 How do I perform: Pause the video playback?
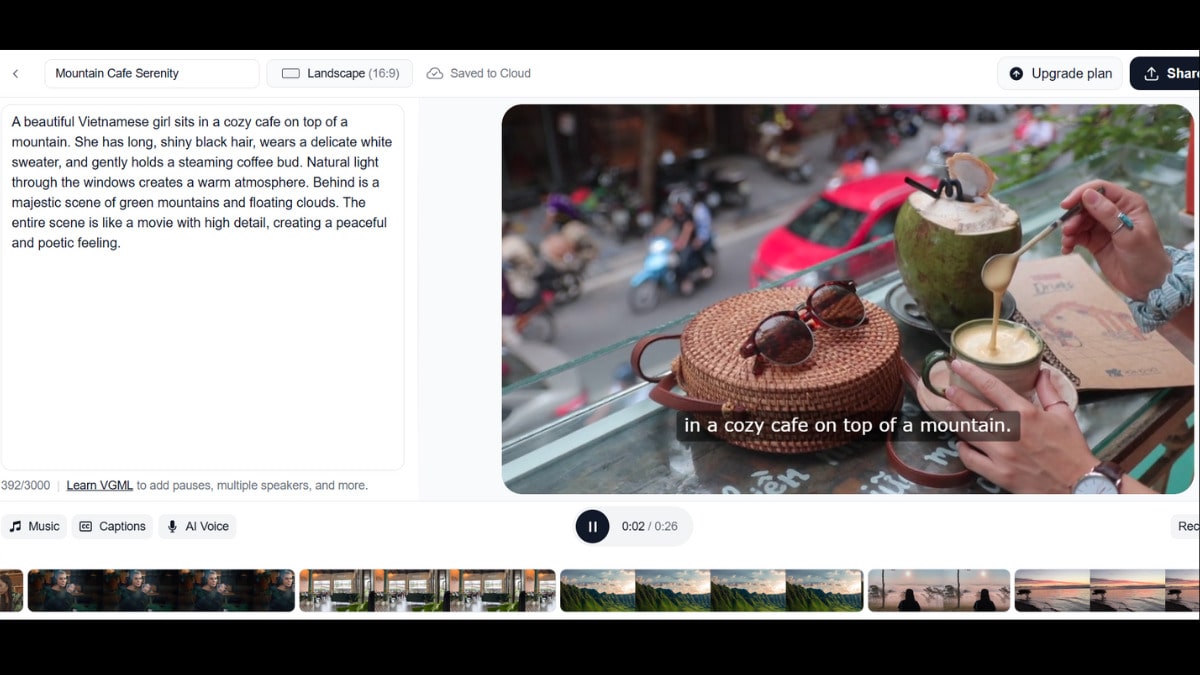[592, 526]
